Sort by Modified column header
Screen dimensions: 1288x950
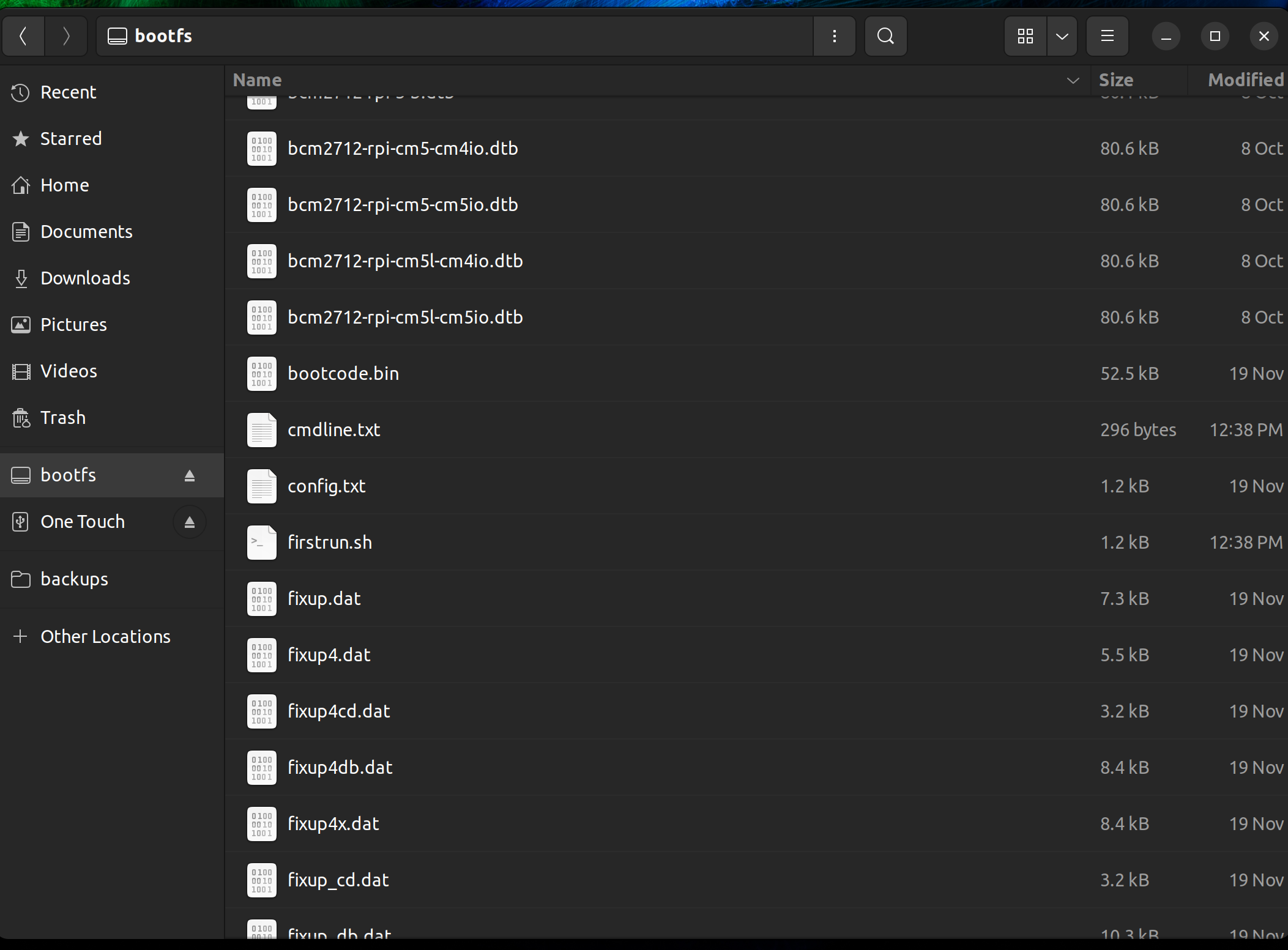1245,80
